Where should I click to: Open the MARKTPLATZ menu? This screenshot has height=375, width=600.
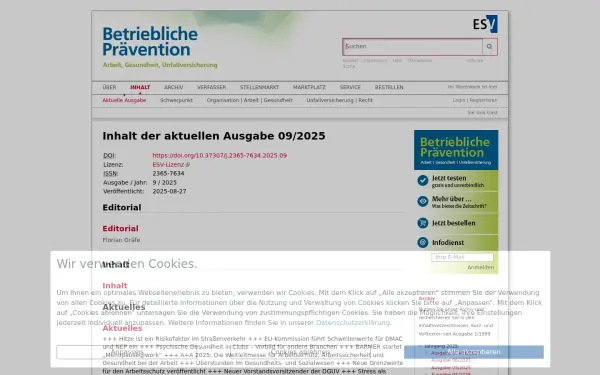309,87
